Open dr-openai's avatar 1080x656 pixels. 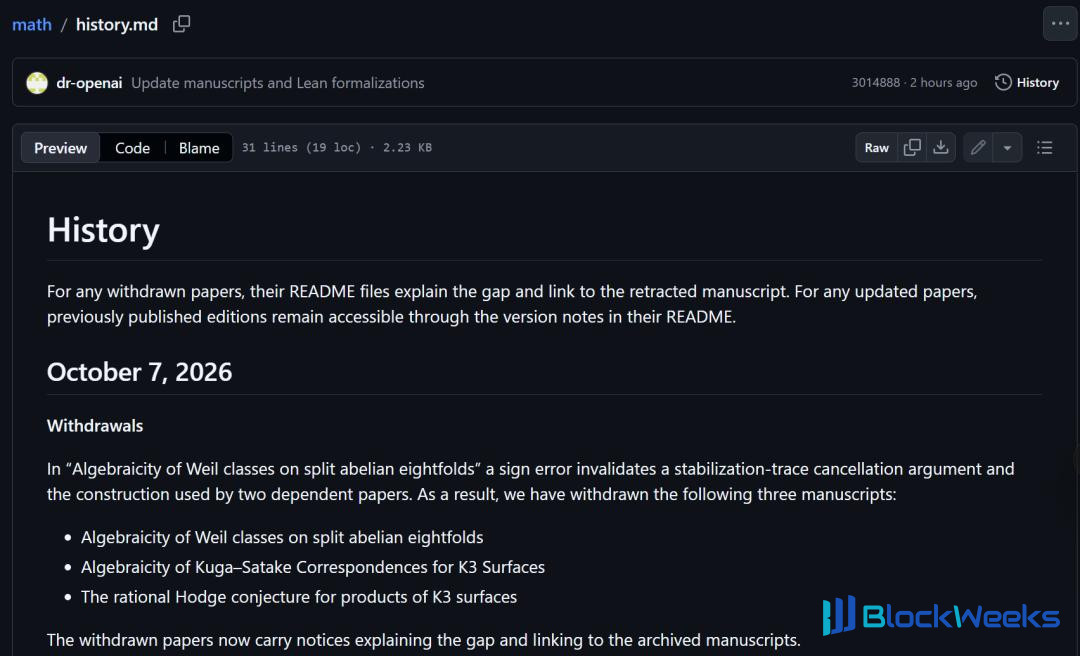coord(37,83)
